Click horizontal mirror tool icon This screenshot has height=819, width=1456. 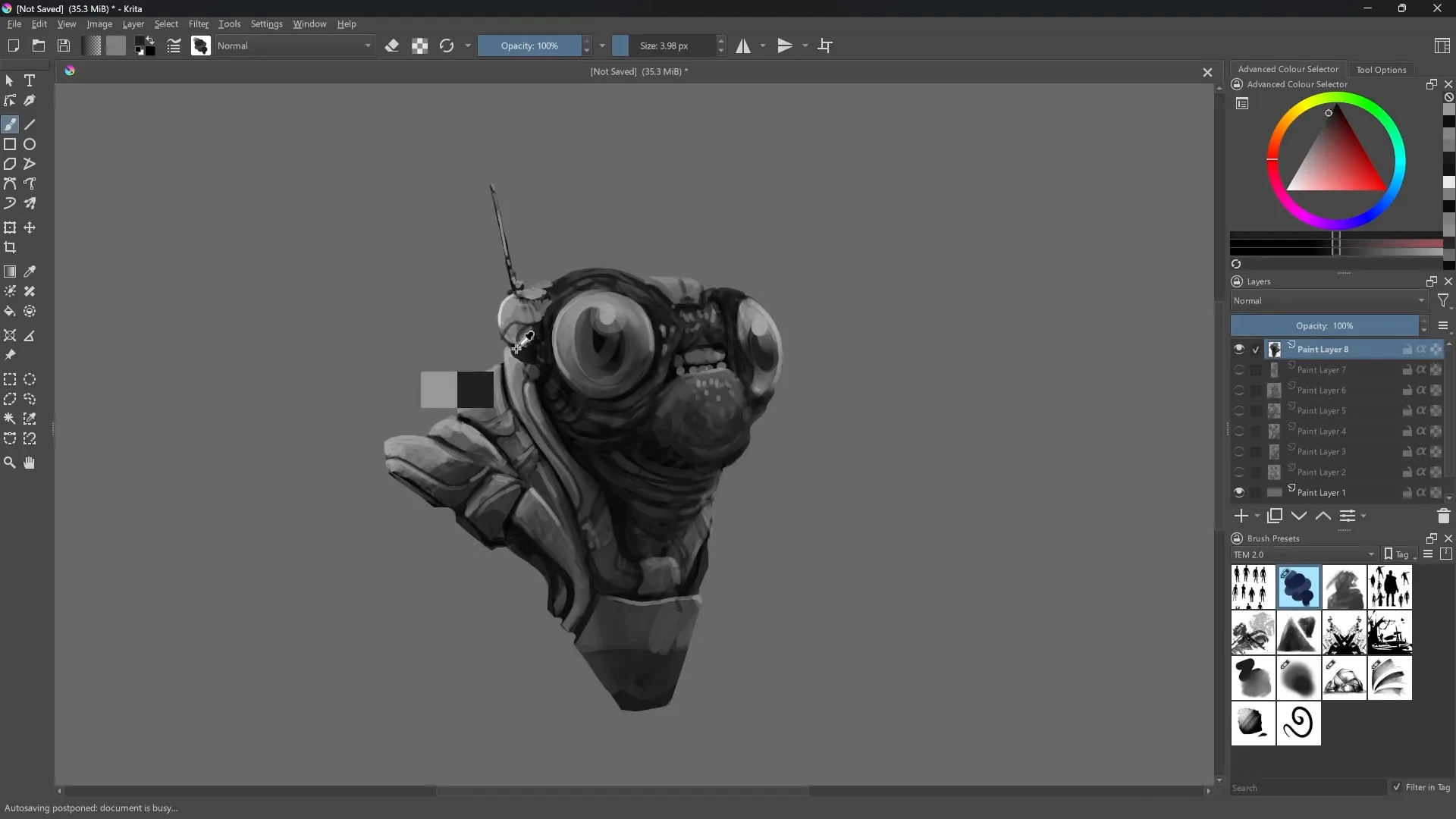pos(743,46)
